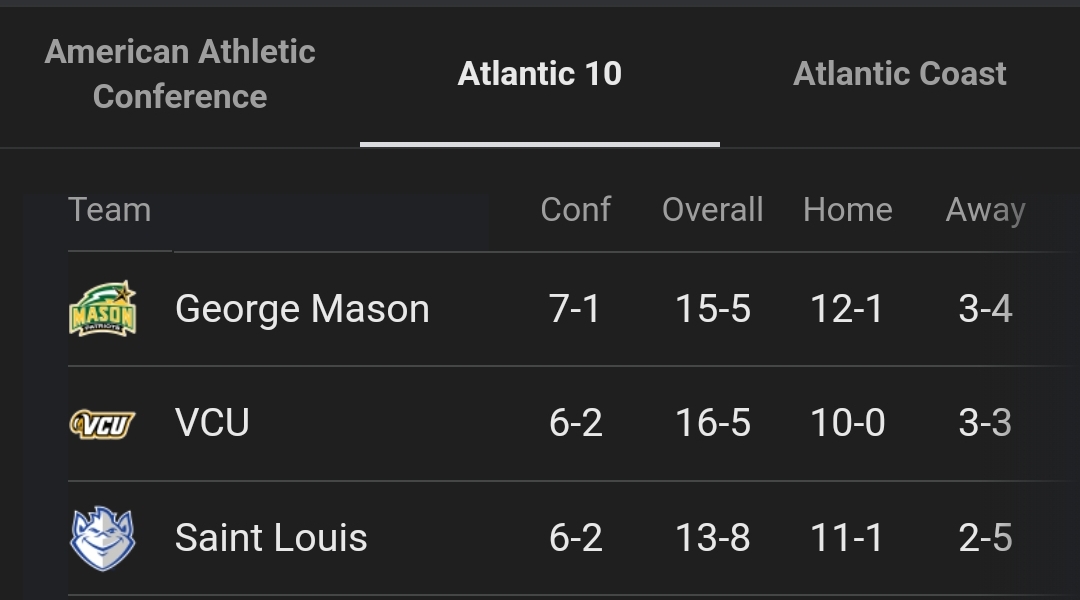Screen dimensions: 1080x600
Task: Open VCU team name link
Action: click(x=212, y=422)
